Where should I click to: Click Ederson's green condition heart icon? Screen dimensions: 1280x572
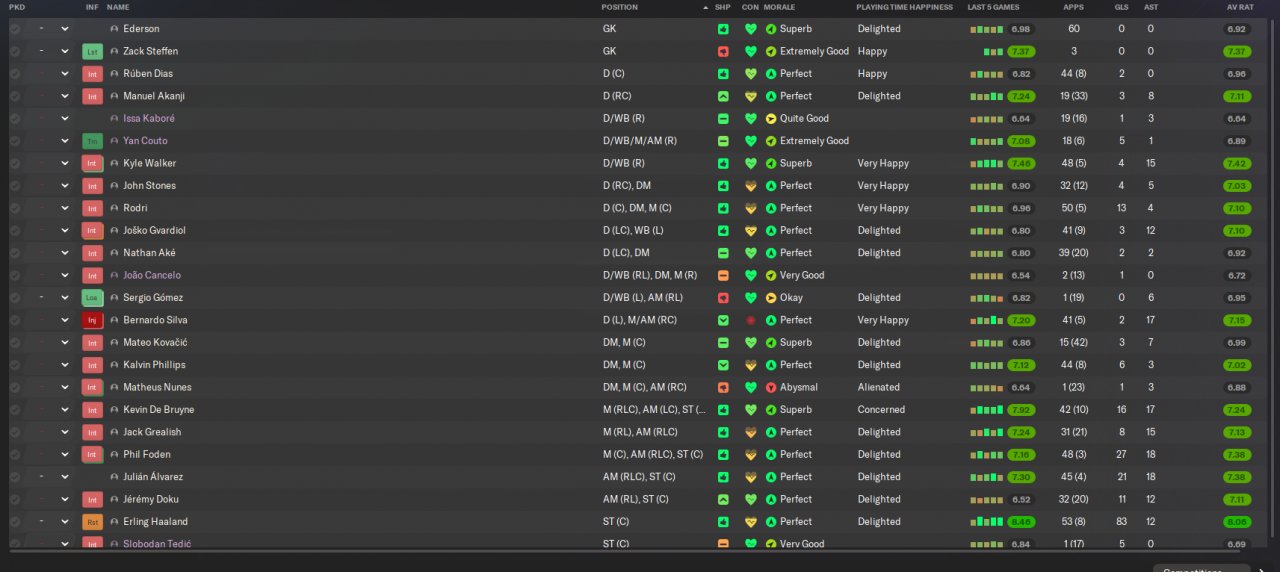751,29
